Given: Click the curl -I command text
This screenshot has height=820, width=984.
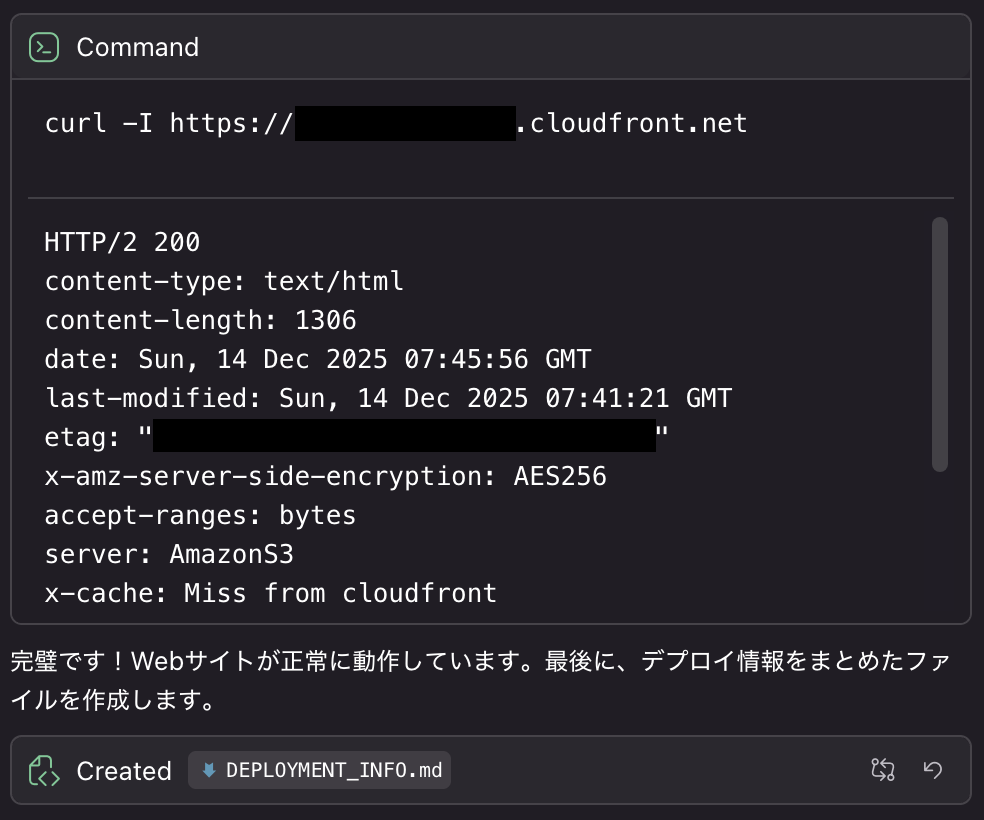Looking at the screenshot, I should coord(168,124).
